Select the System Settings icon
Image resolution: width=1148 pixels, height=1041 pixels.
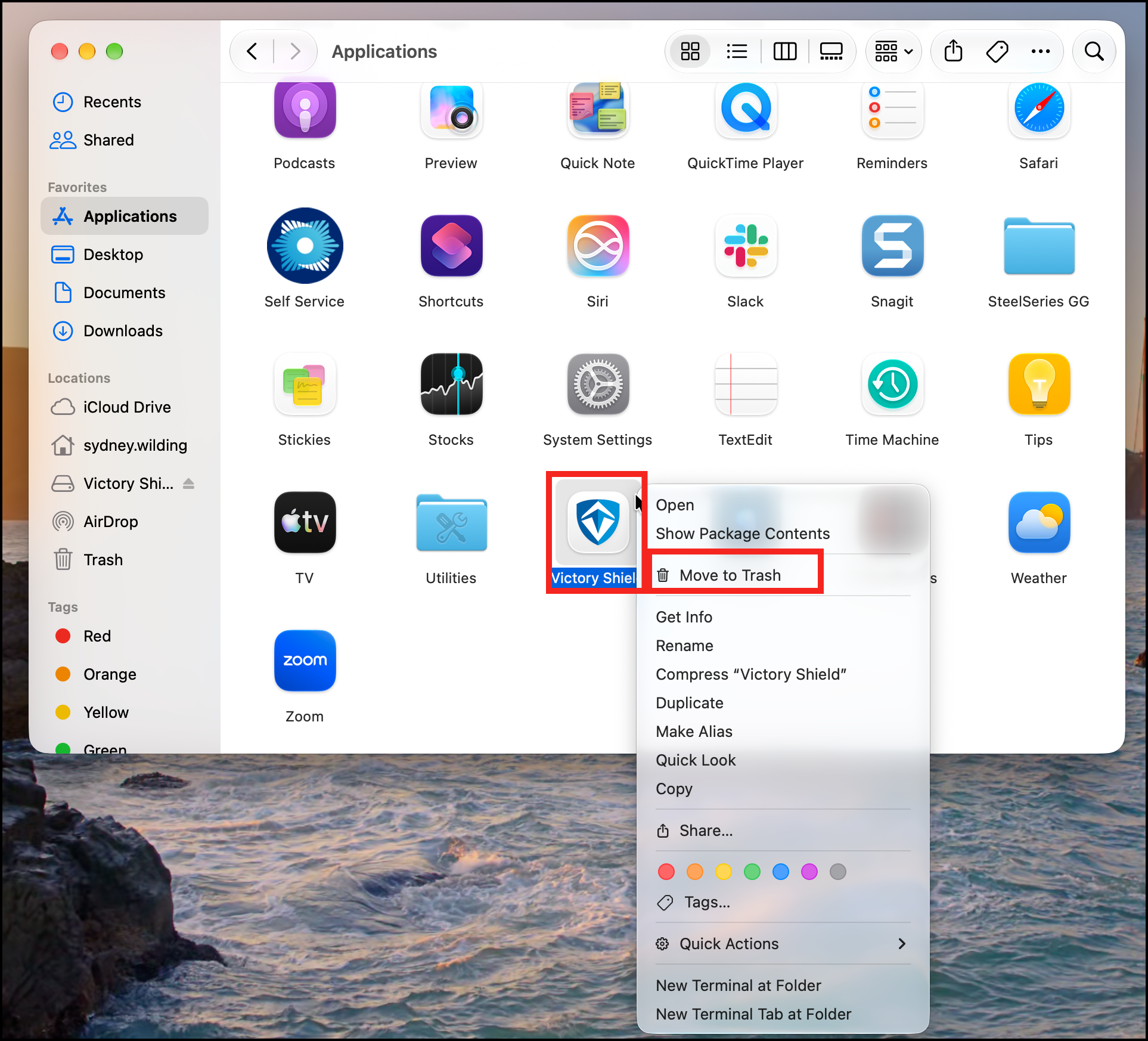598,384
